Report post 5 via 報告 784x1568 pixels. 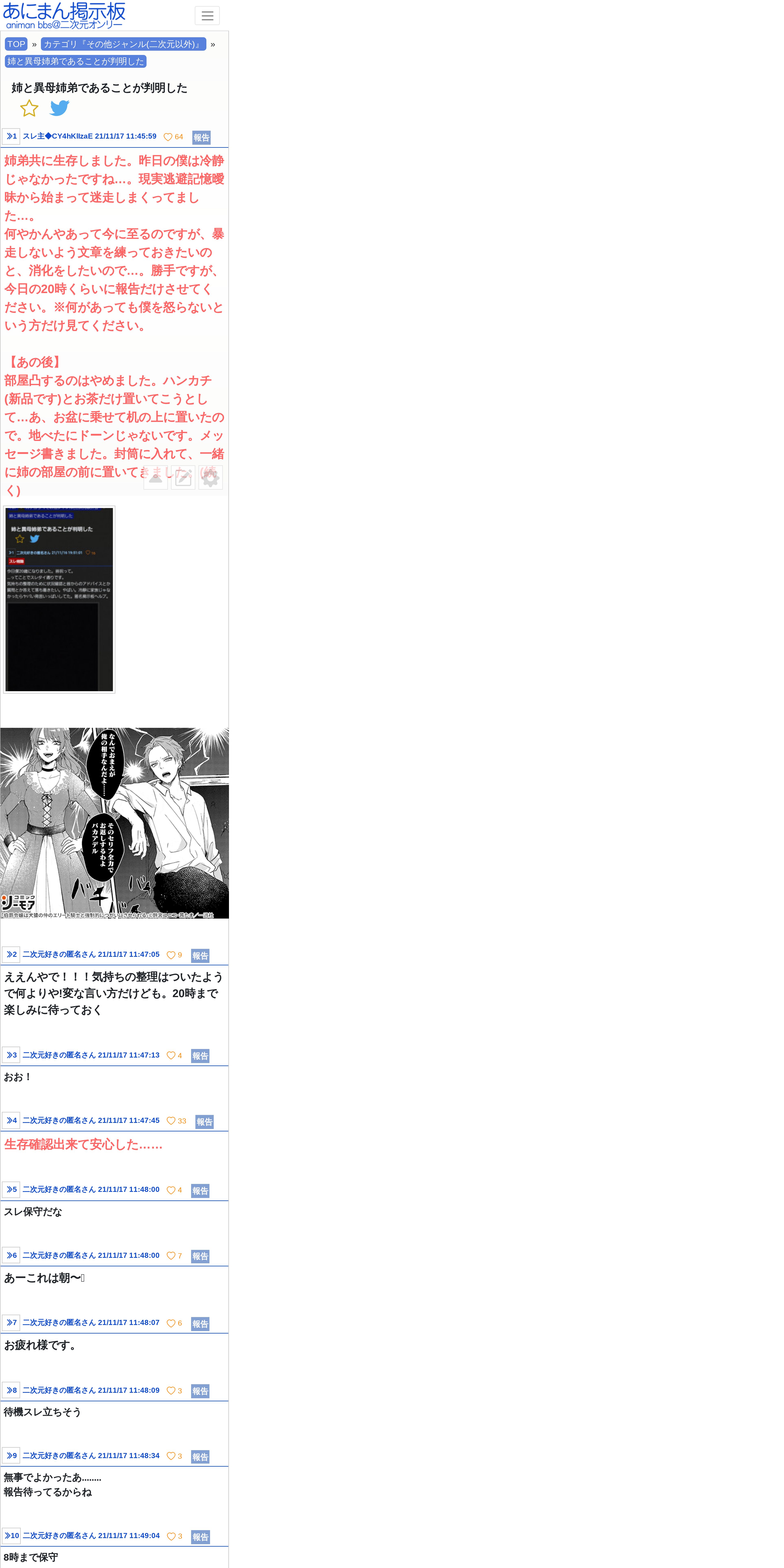click(200, 1191)
